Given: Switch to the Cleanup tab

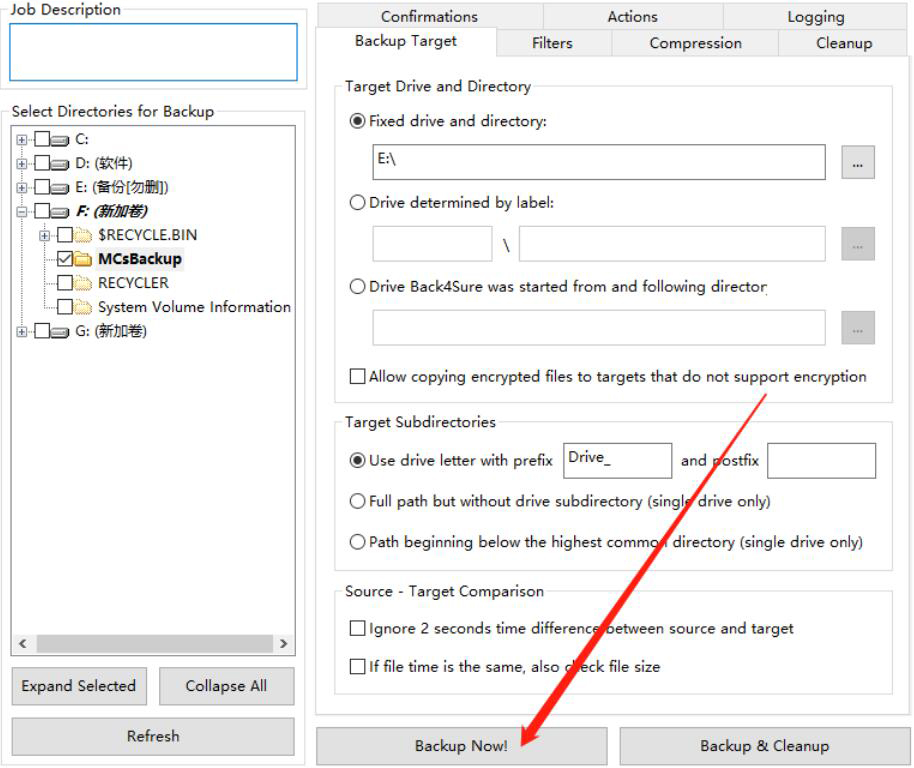Looking at the screenshot, I should (x=843, y=43).
